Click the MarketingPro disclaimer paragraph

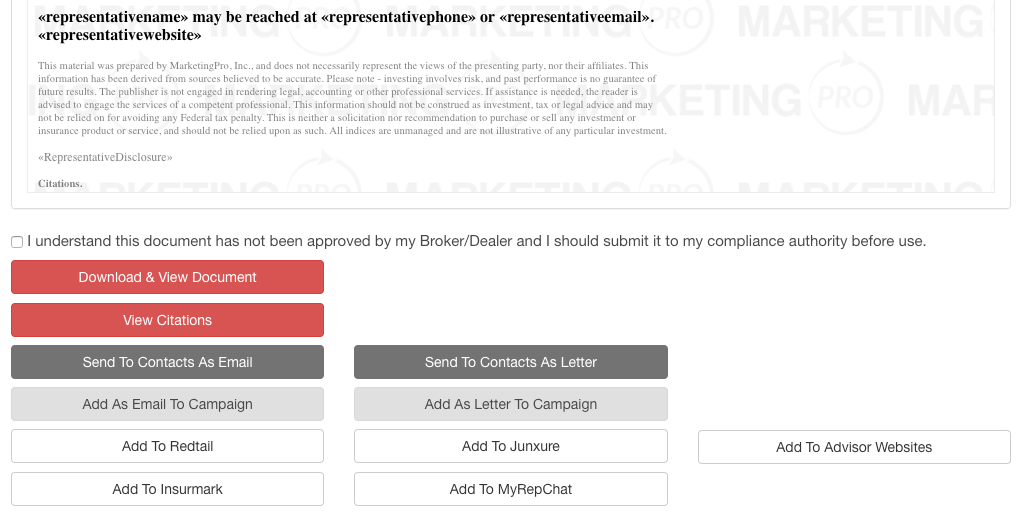point(350,98)
